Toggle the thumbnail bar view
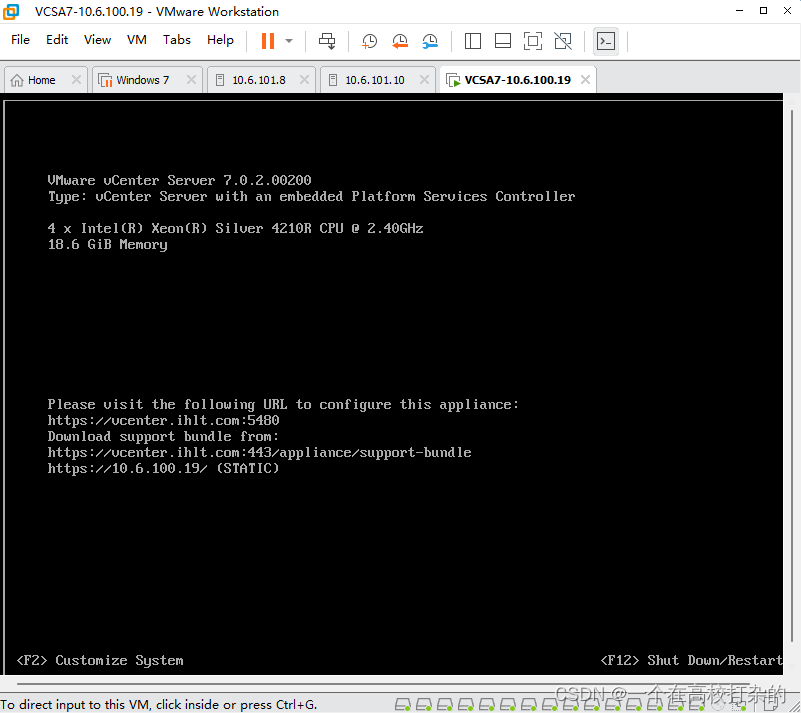Viewport: 801px width, 713px height. point(503,41)
